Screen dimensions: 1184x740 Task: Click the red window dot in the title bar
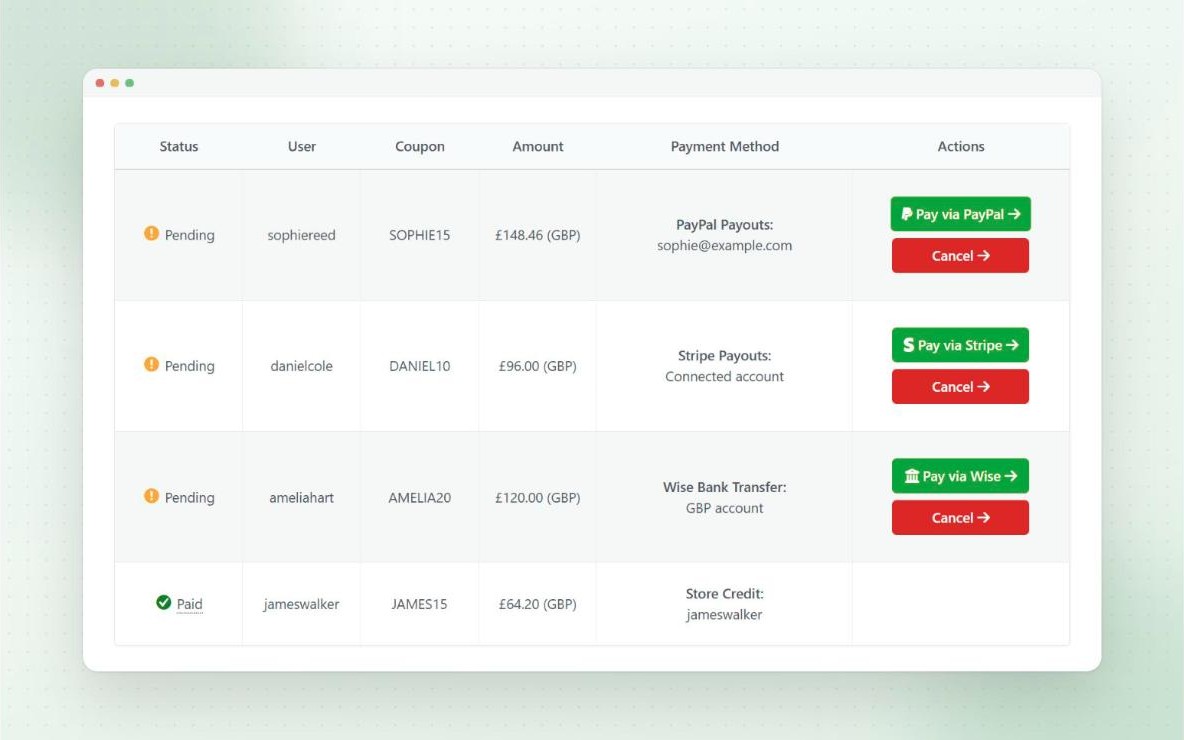click(x=100, y=83)
